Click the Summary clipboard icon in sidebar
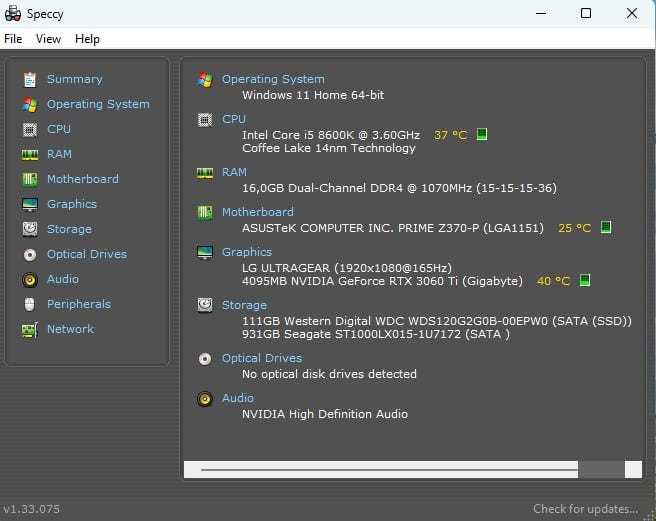This screenshot has height=521, width=656. pyautogui.click(x=30, y=80)
